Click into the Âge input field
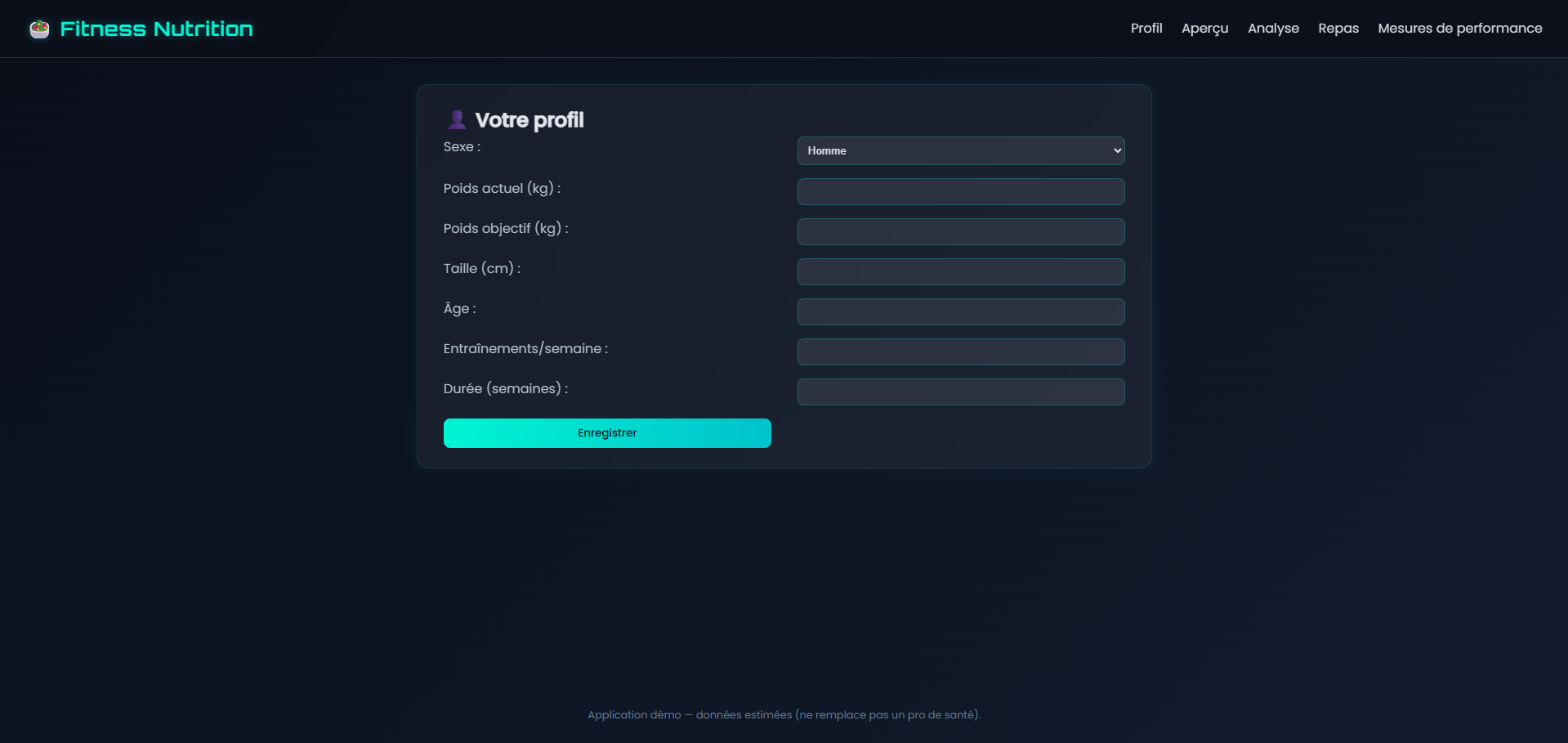 point(960,312)
